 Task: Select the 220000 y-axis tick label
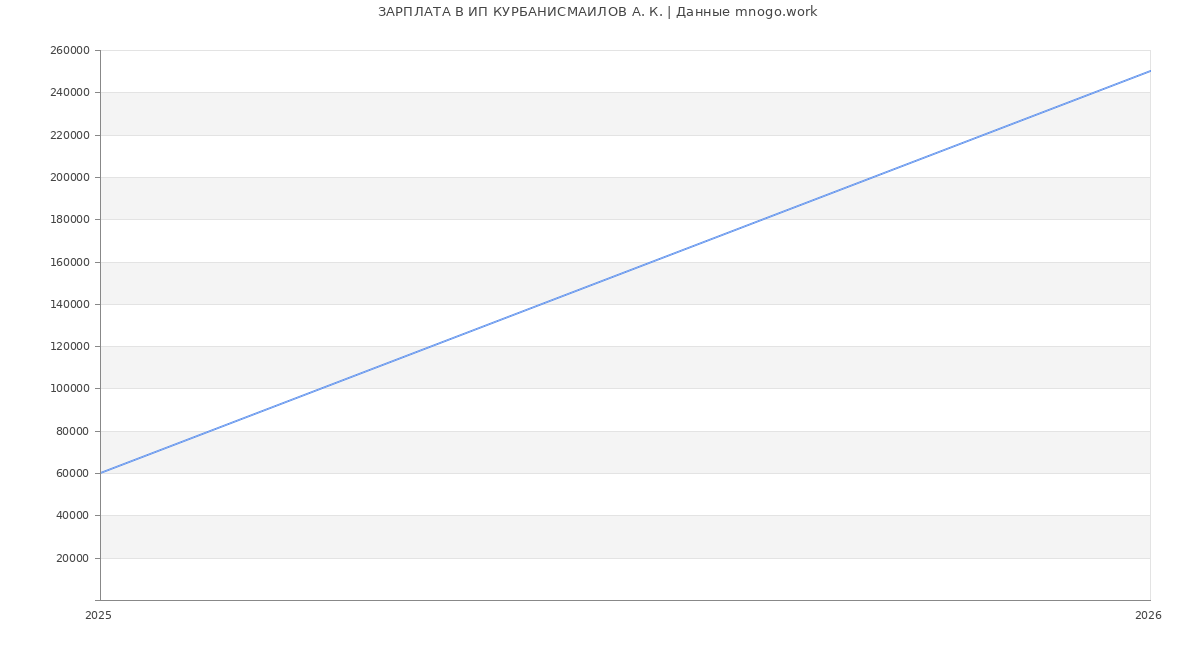point(69,135)
